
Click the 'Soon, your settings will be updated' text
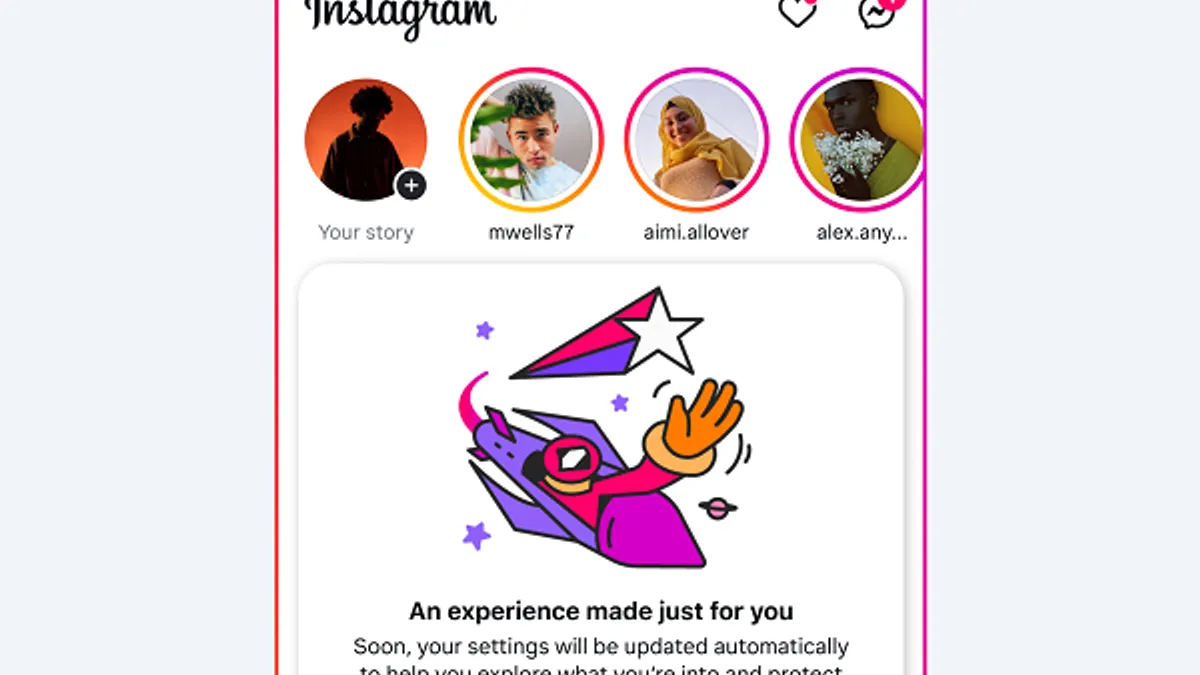tap(601, 646)
